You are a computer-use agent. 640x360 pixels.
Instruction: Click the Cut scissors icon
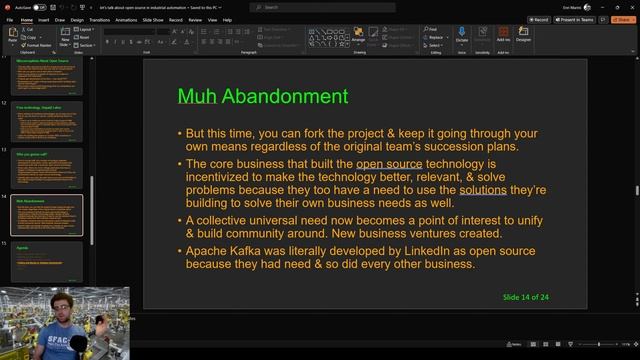(x=24, y=29)
